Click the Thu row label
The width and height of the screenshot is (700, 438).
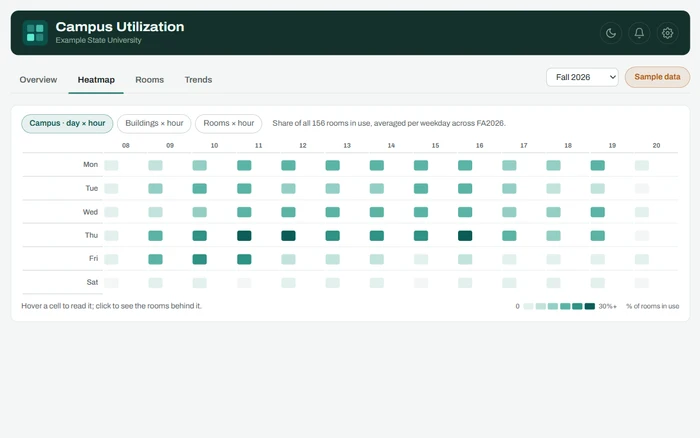91,235
